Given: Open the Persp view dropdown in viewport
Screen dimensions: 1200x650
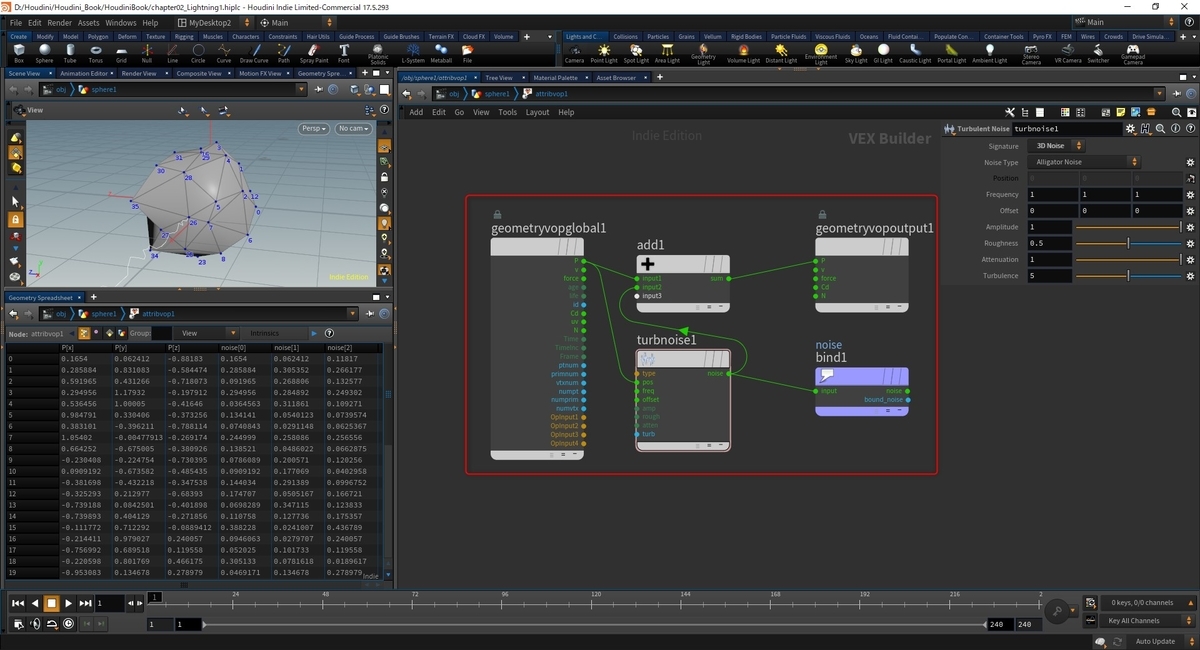Looking at the screenshot, I should click(x=314, y=128).
